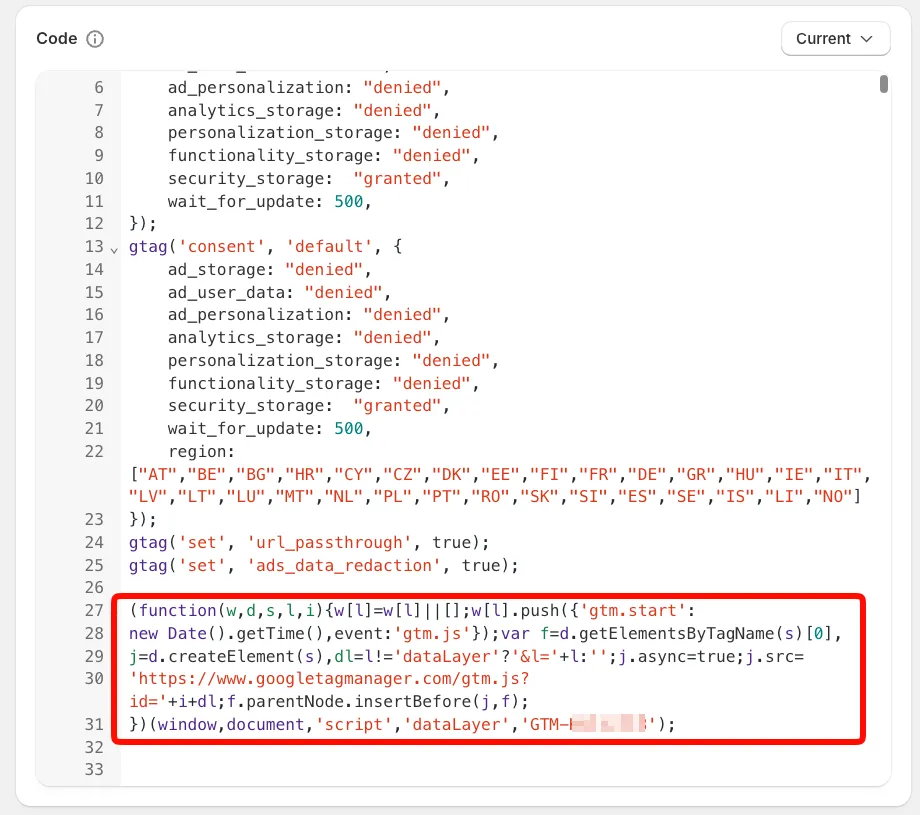Image resolution: width=920 pixels, height=815 pixels.
Task: Click line number 12 in the gutter
Action: [94, 224]
